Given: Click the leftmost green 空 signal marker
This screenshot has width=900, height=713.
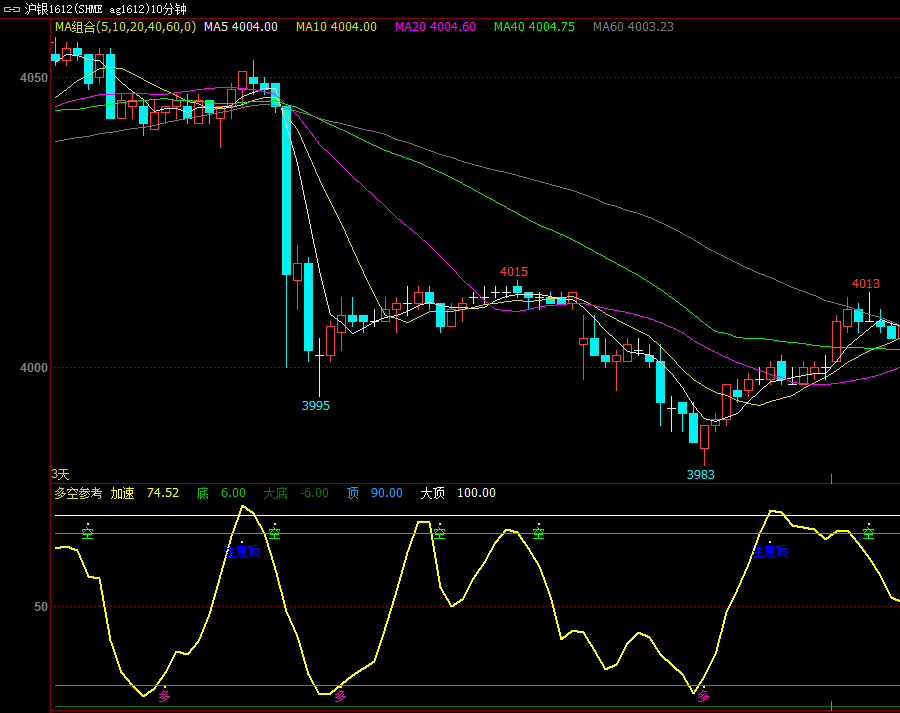Looking at the screenshot, I should point(88,533).
